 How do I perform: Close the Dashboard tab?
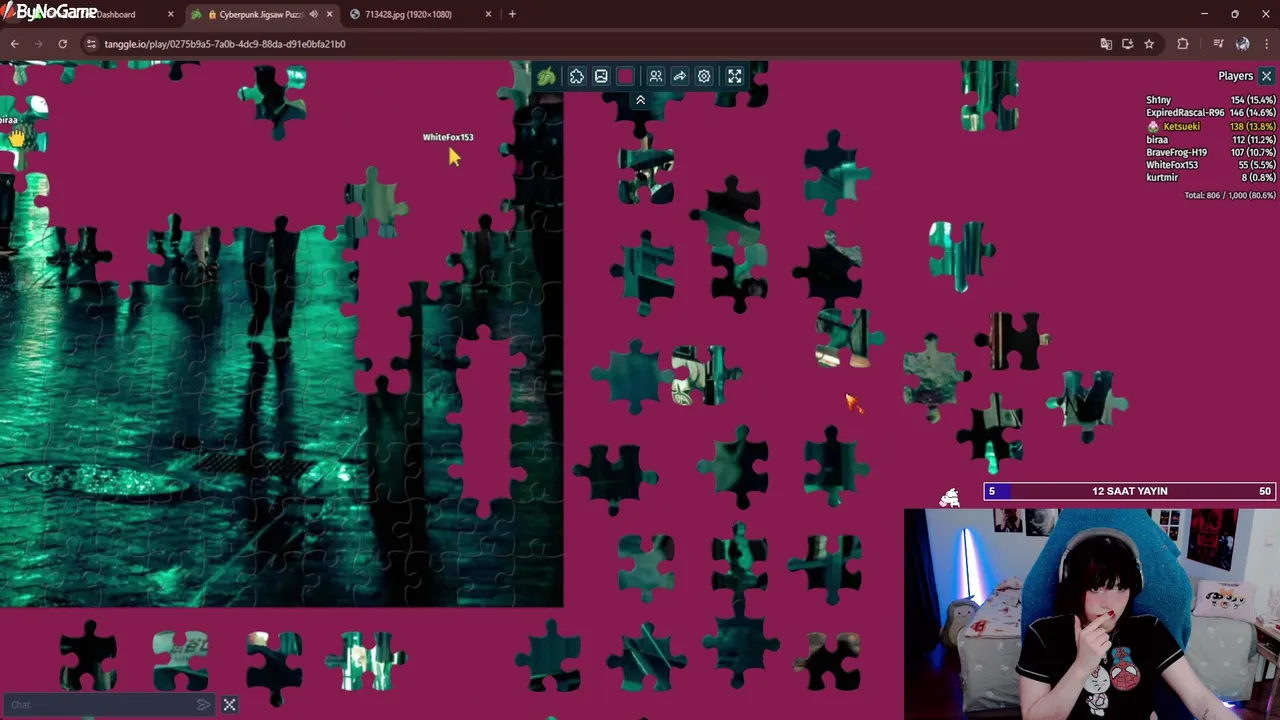coord(170,14)
